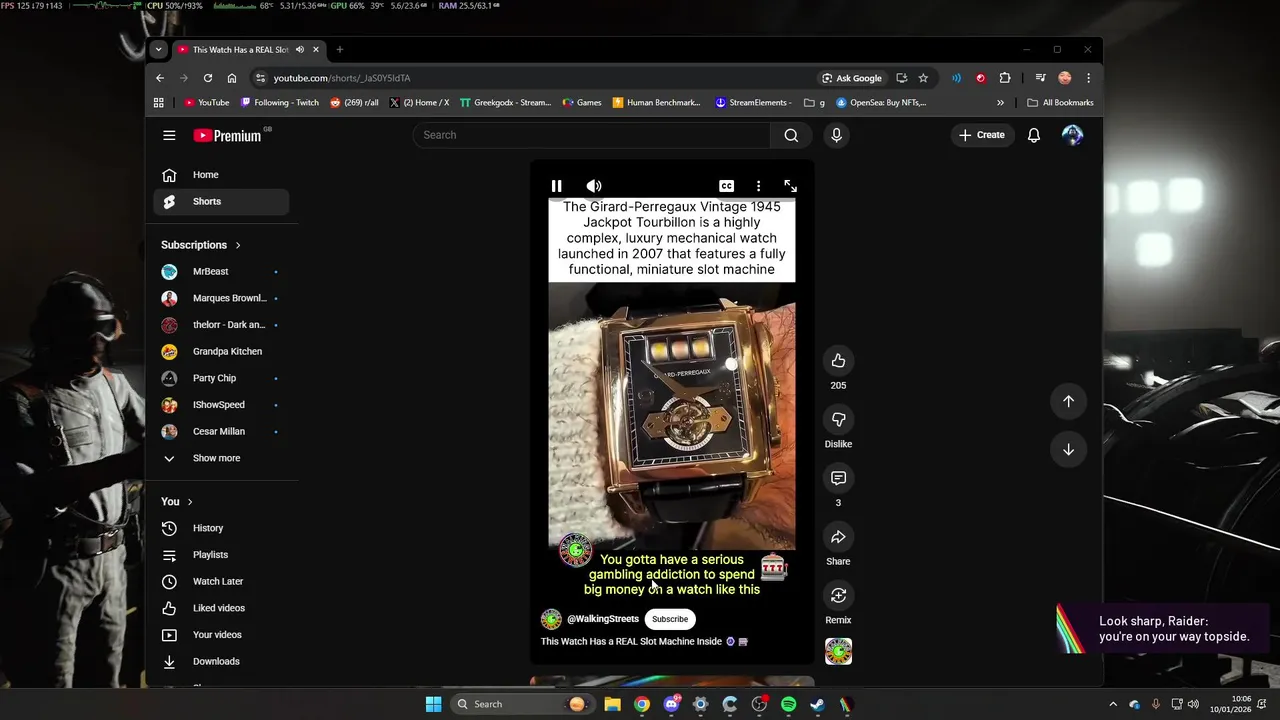Click the YouTube Premium logo

228,135
